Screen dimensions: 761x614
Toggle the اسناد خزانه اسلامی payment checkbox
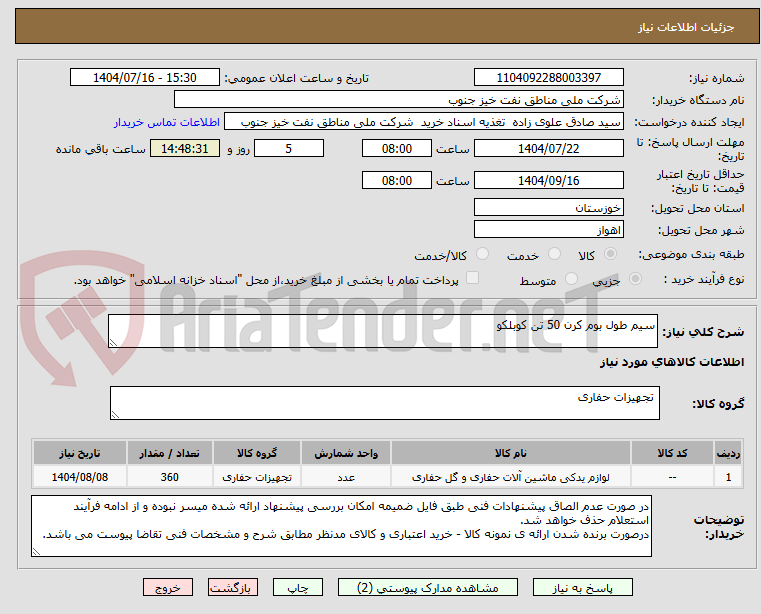pyautogui.click(x=472, y=278)
